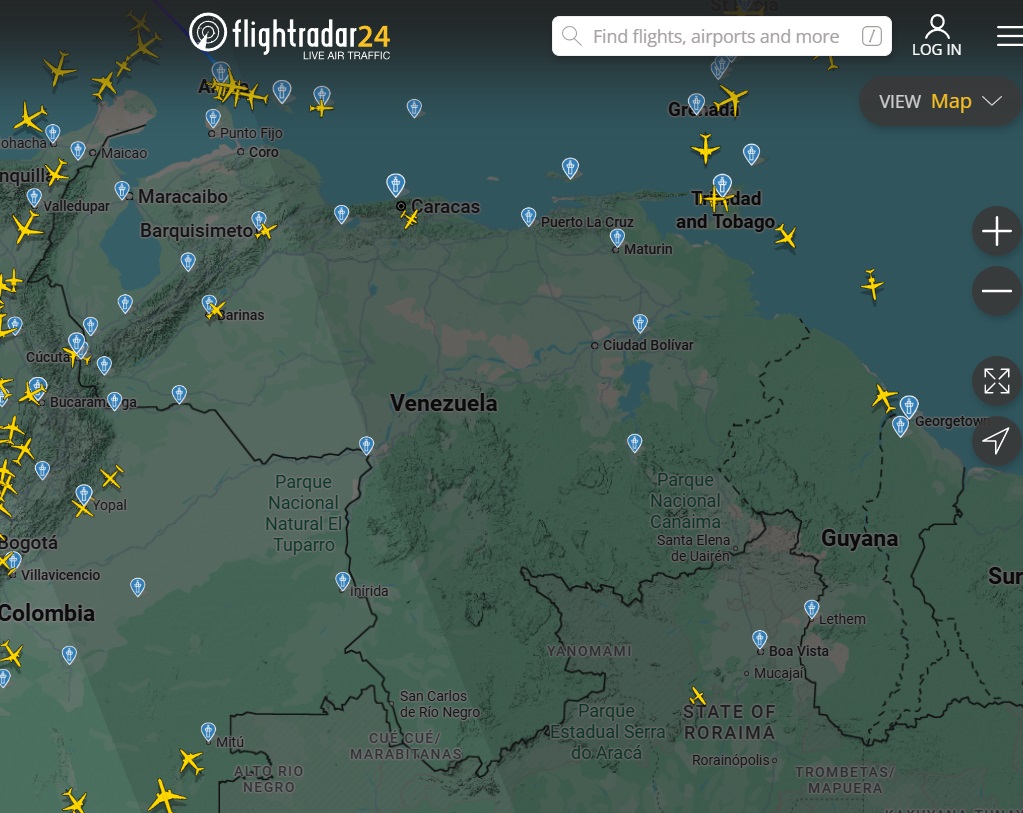Screen dimensions: 1023x813
Task: Zoom out with the minus button
Action: point(996,291)
